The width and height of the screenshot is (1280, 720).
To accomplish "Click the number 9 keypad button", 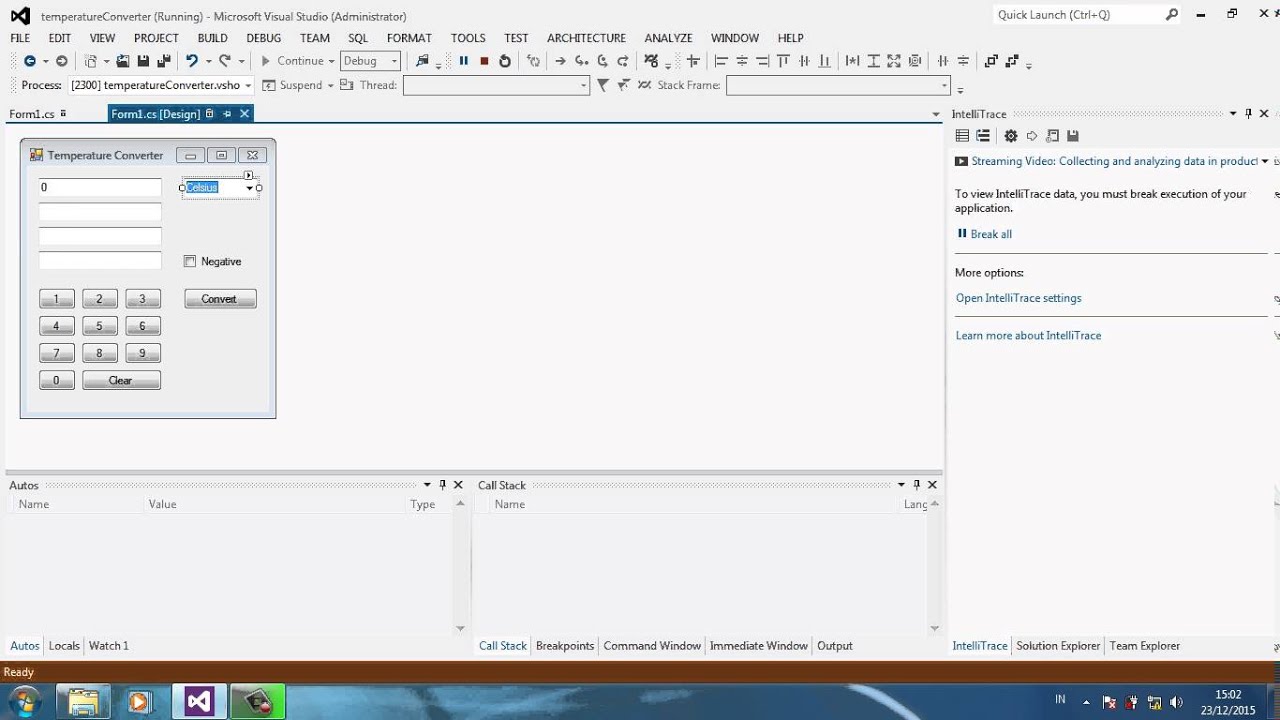I will (143, 353).
